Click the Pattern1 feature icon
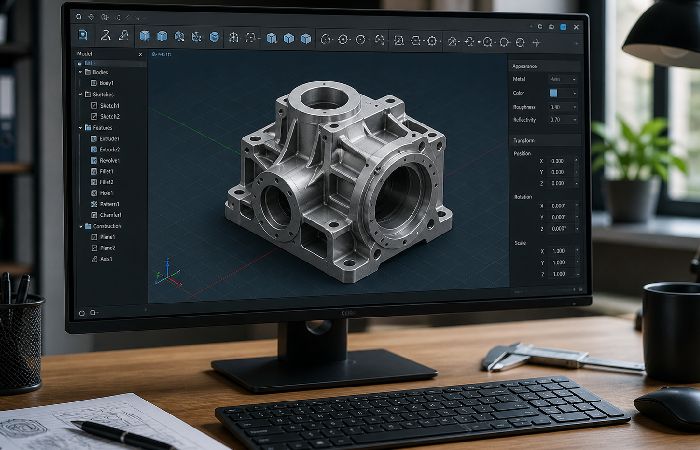 [x=94, y=204]
